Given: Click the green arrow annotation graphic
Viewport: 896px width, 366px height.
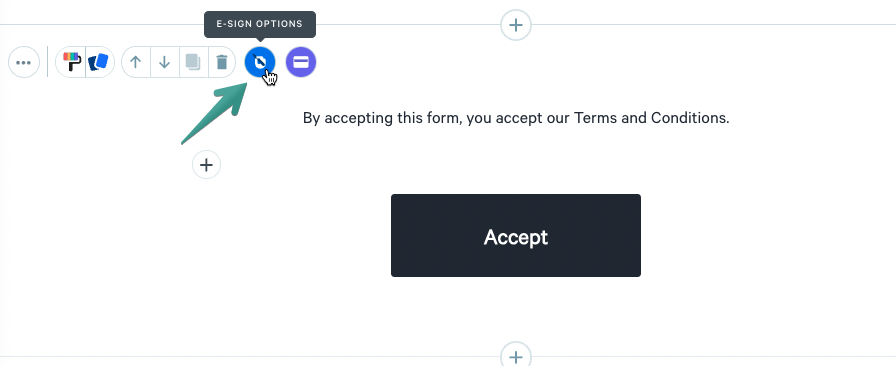Looking at the screenshot, I should 214,113.
